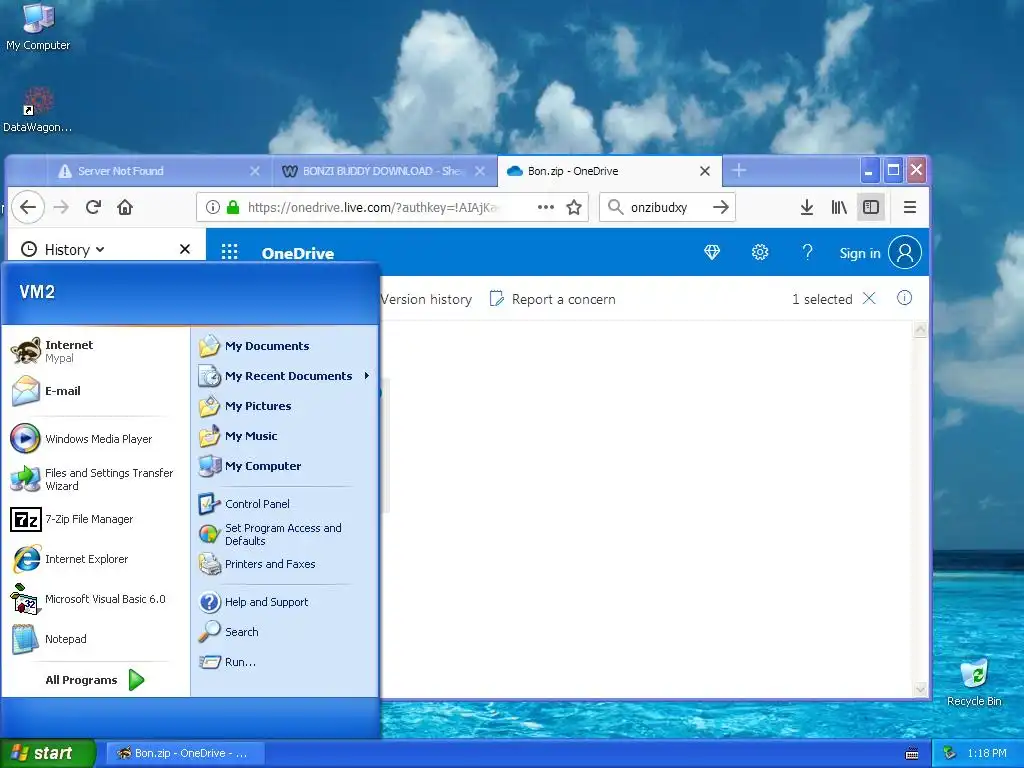The width and height of the screenshot is (1024, 768).
Task: Reload the current page
Action: [x=93, y=207]
